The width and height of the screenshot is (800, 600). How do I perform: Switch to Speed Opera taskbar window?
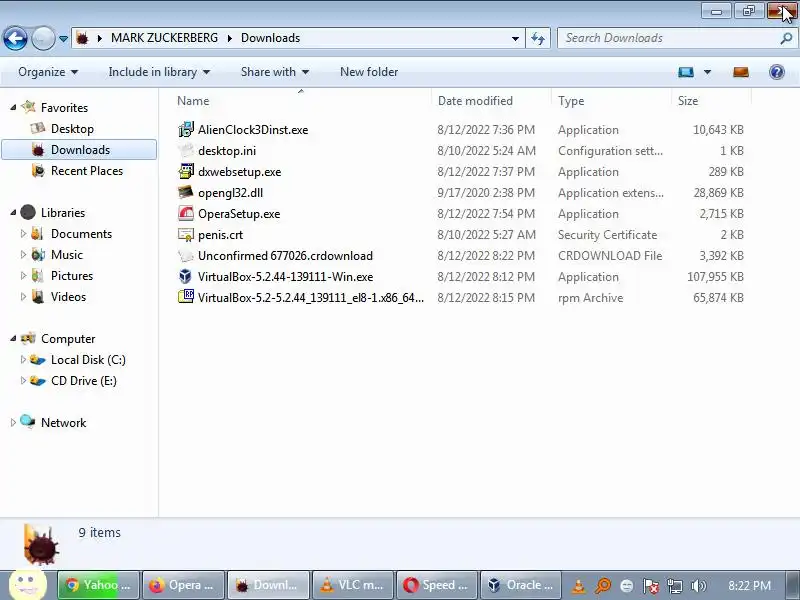tap(438, 585)
